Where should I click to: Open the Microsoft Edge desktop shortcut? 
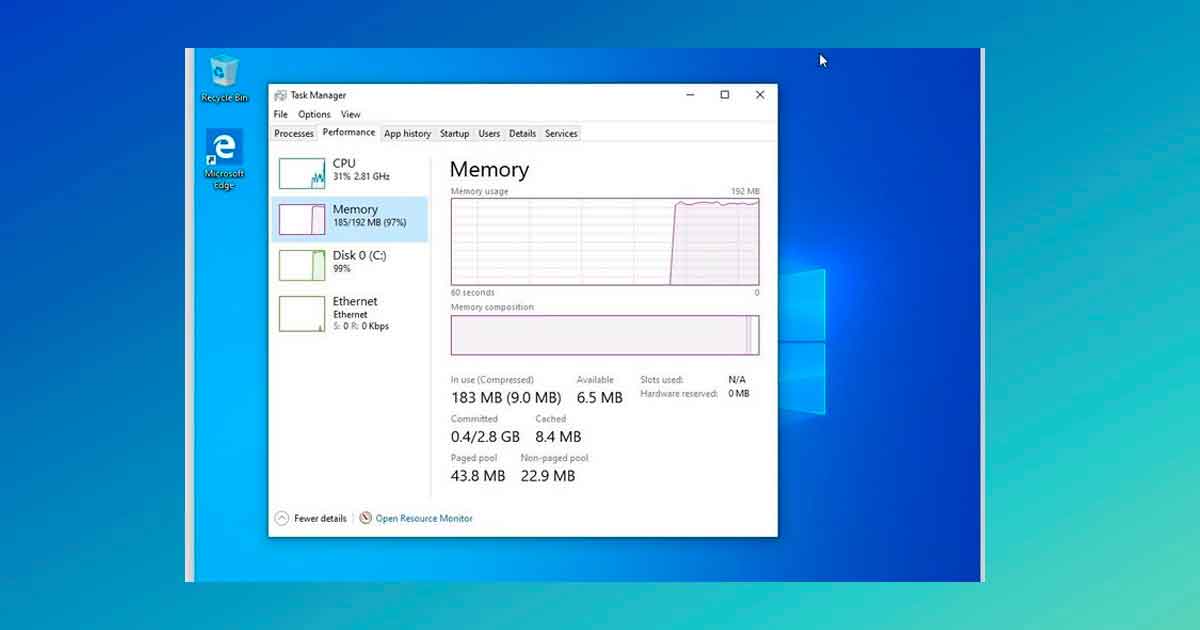[224, 159]
